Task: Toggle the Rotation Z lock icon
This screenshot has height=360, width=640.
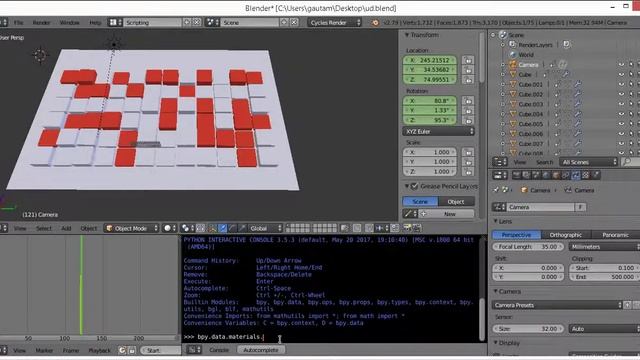Action: [x=468, y=120]
